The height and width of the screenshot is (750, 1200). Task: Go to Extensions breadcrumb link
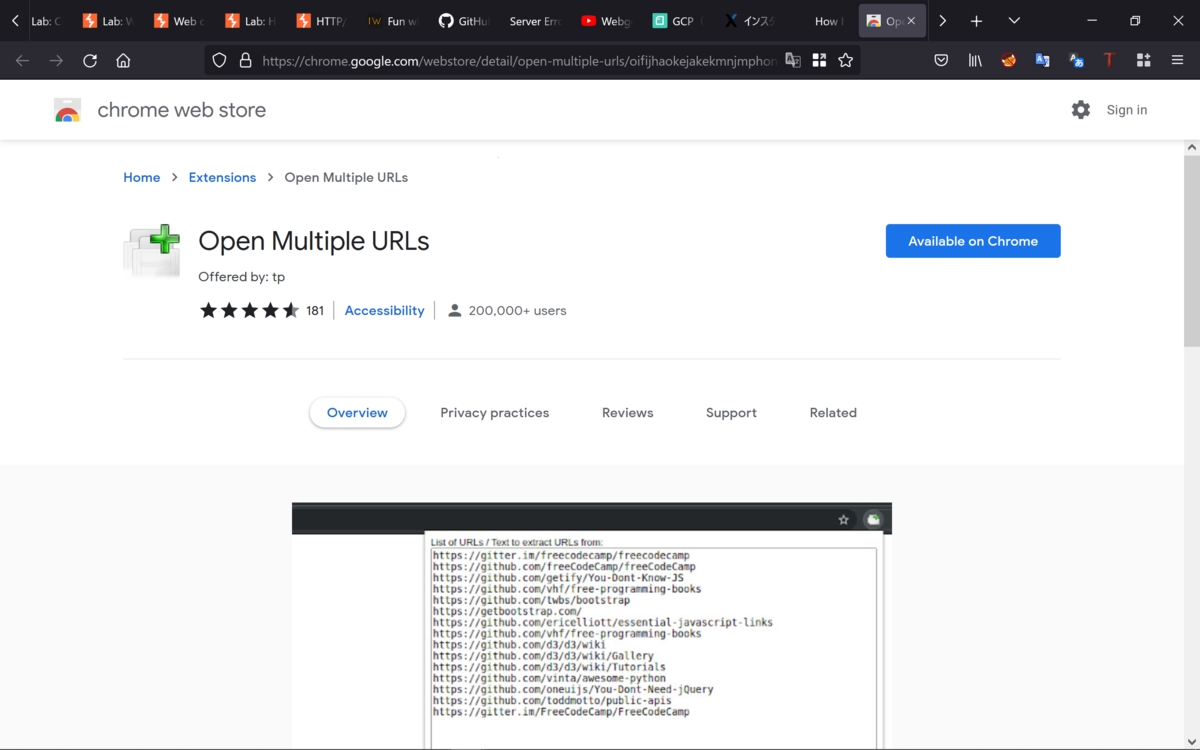tap(222, 177)
